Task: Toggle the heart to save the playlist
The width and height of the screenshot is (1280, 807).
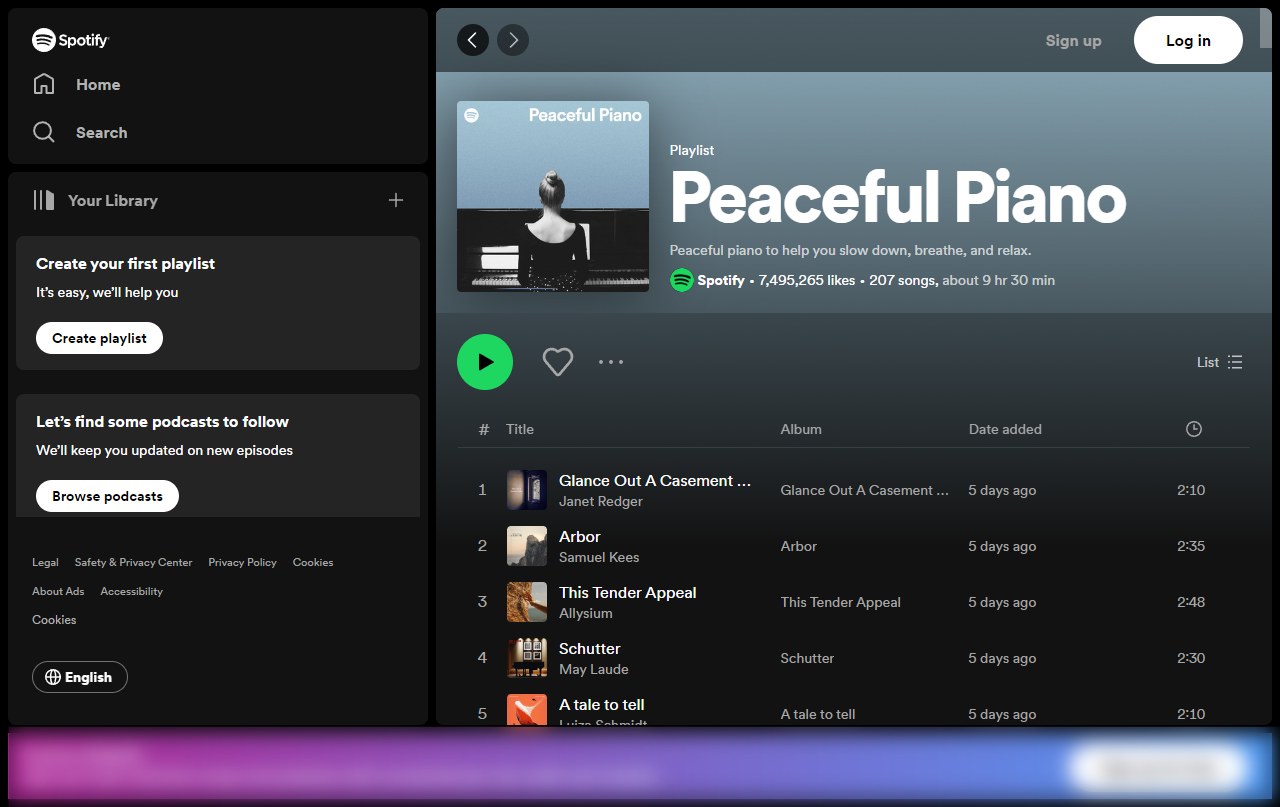Action: click(x=558, y=362)
